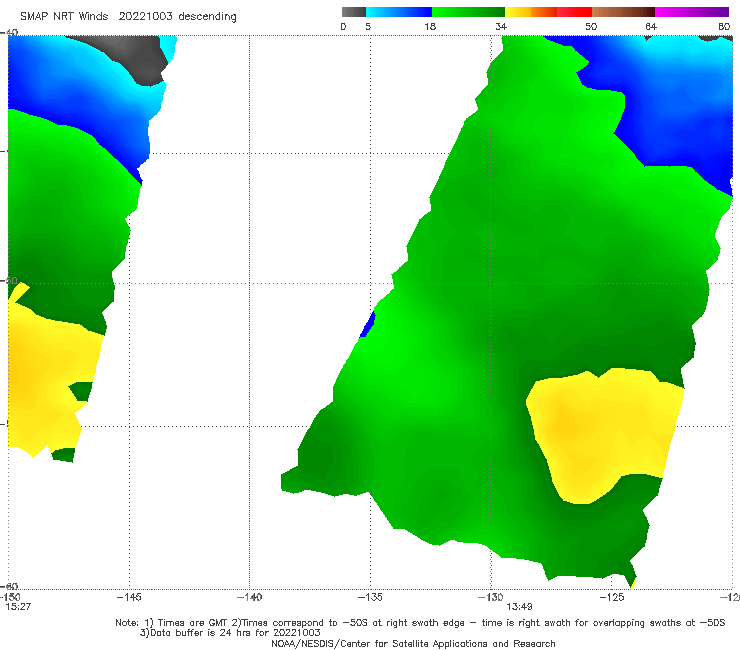Screen dimensions: 740x650
Task: Click the yellow wind region in the left swath
Action: [x=42, y=378]
